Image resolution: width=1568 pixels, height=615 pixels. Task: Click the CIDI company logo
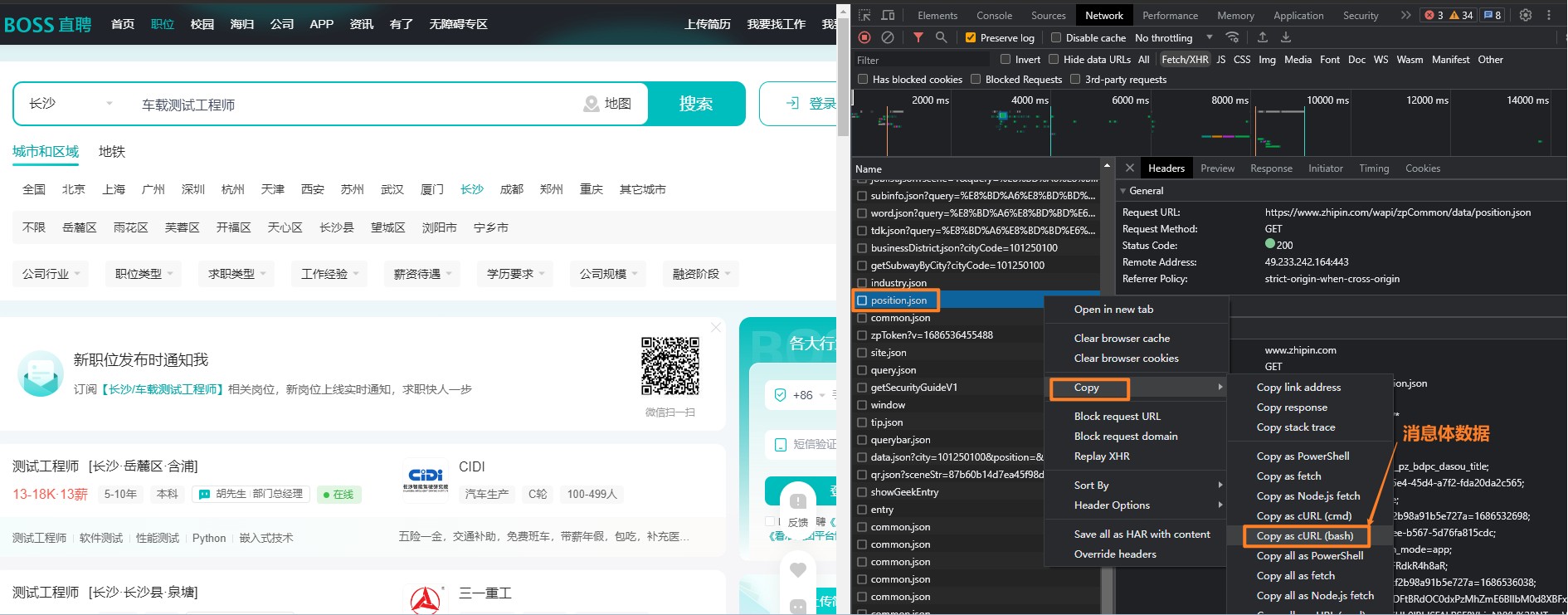(426, 480)
